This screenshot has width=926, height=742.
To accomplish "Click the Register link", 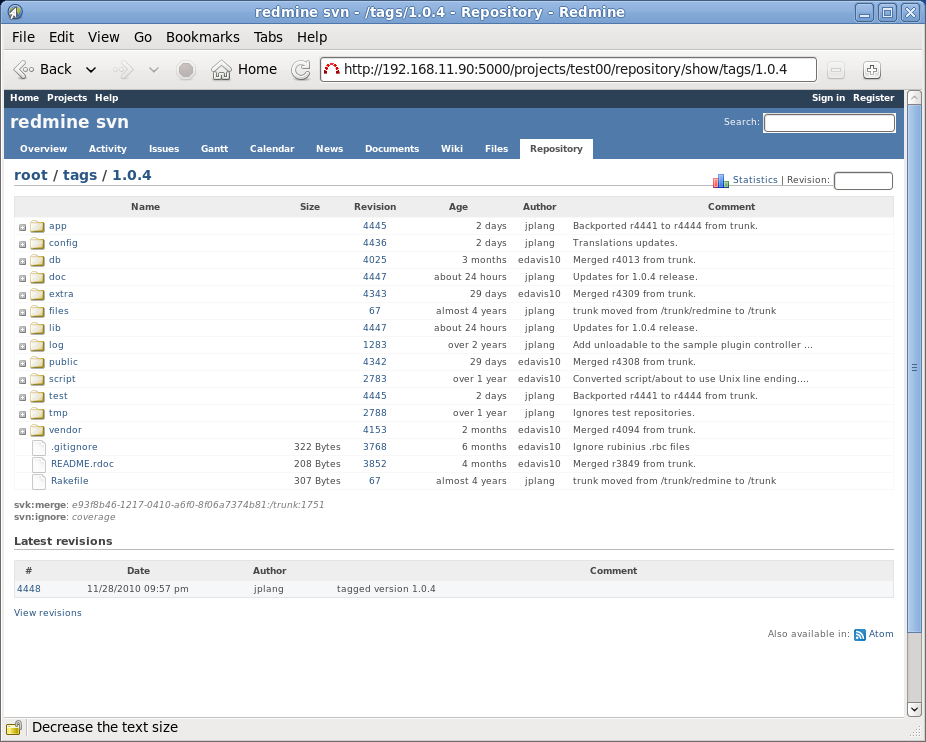I will click(873, 98).
